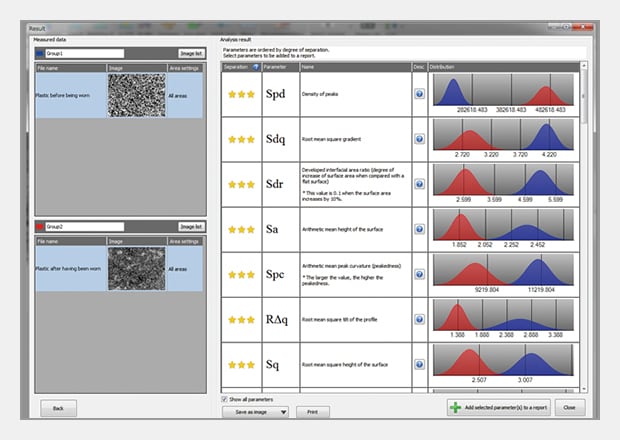Open description help for Spd parameter
Viewport: 620px width, 440px height.
pyautogui.click(x=419, y=94)
